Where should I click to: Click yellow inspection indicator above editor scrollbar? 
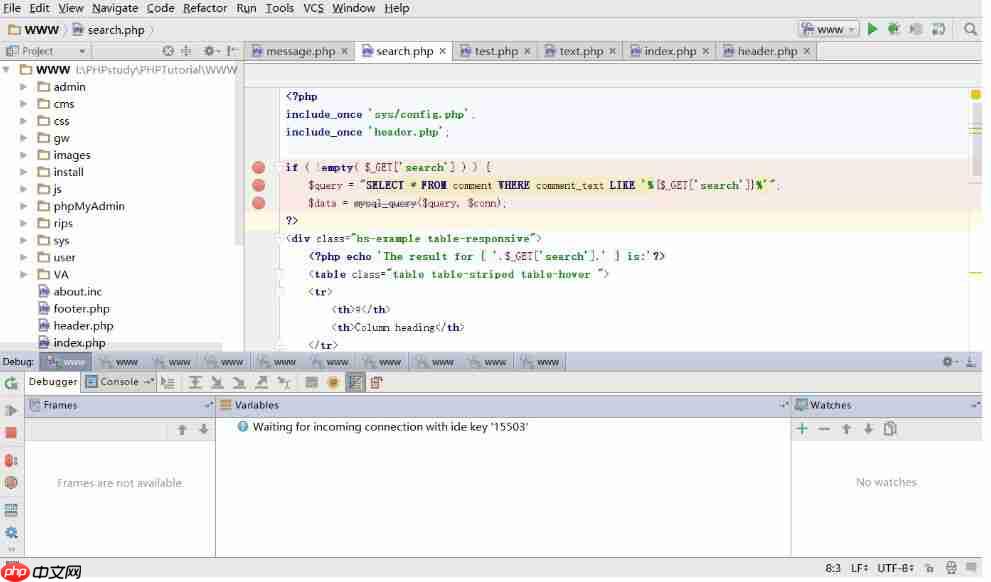pyautogui.click(x=975, y=95)
